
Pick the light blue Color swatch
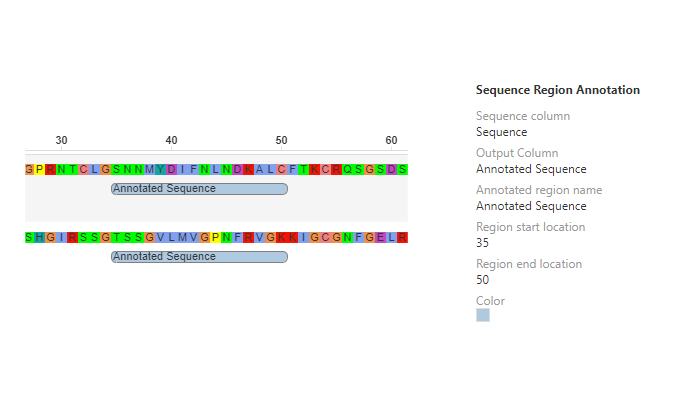coord(483,315)
